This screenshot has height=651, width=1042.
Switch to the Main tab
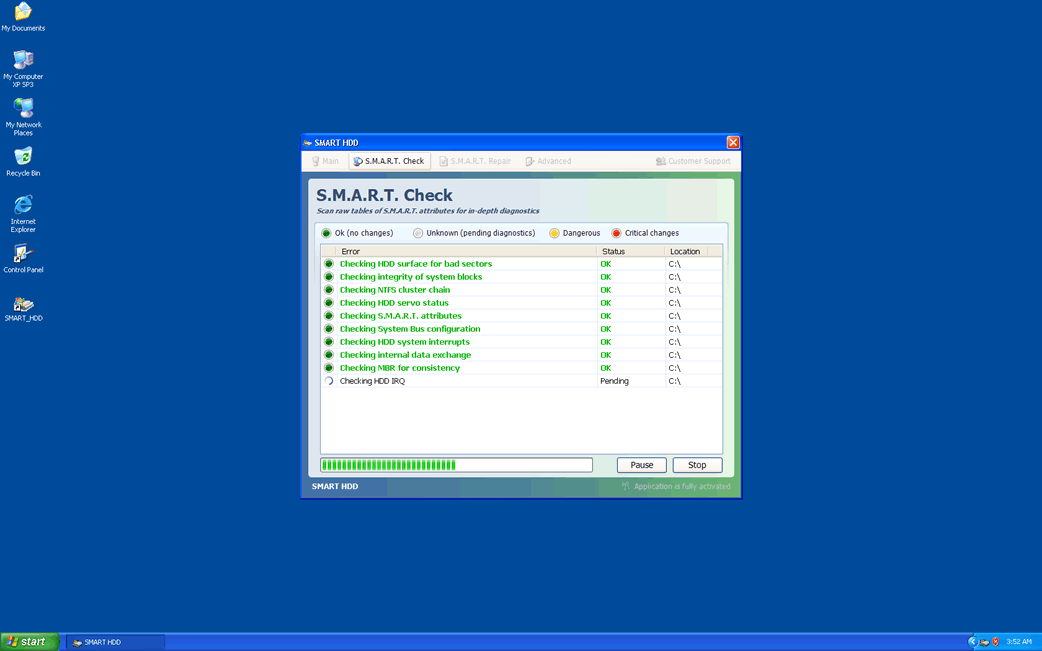click(325, 161)
